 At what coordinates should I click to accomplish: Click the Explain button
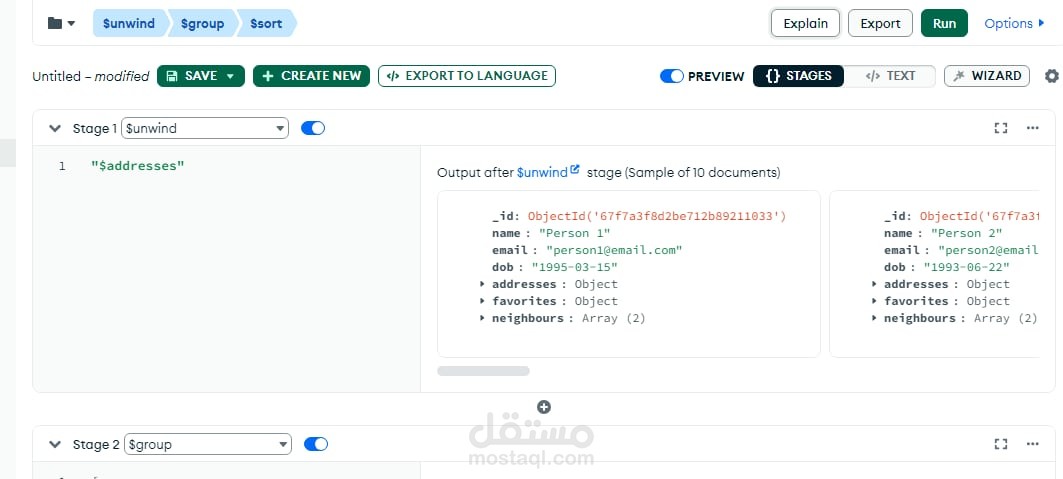click(805, 23)
